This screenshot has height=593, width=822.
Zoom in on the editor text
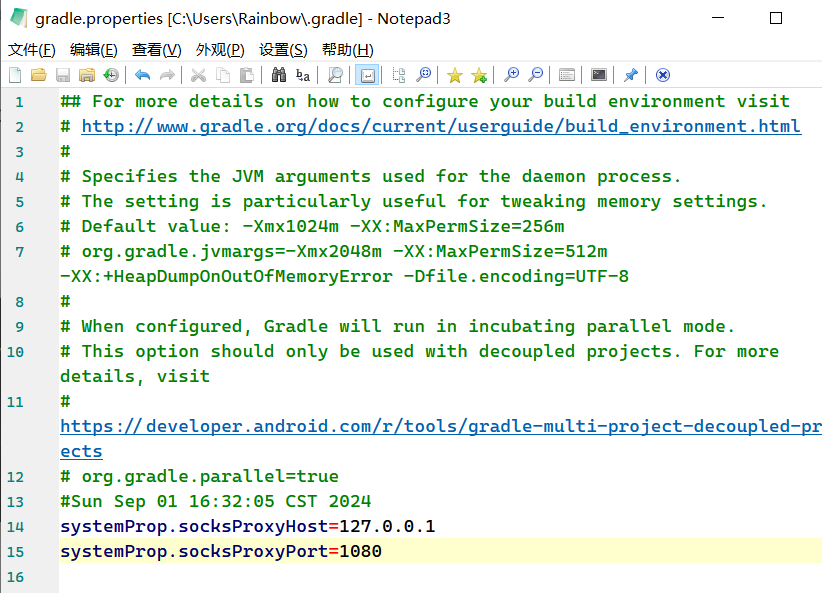[x=511, y=75]
